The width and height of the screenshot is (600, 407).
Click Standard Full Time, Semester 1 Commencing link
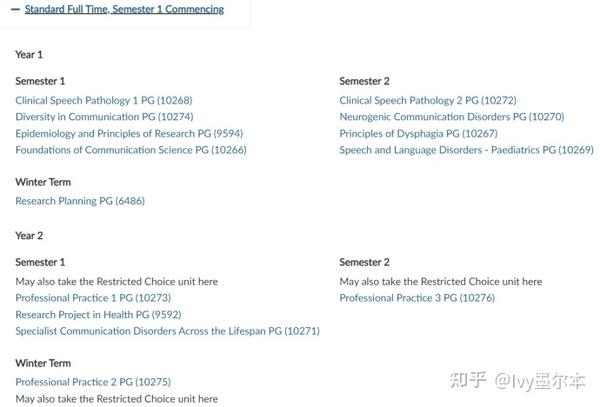tap(124, 9)
